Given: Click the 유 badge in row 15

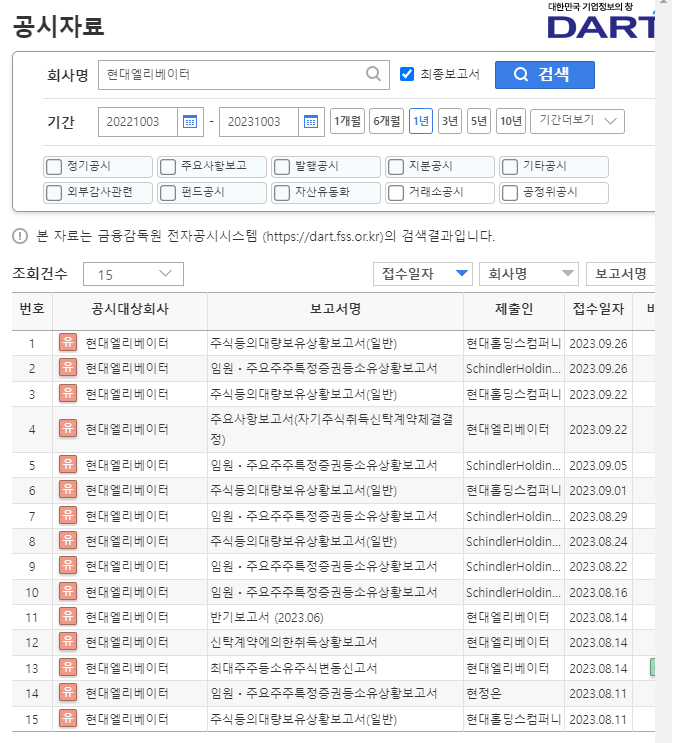Looking at the screenshot, I should pyautogui.click(x=68, y=718).
